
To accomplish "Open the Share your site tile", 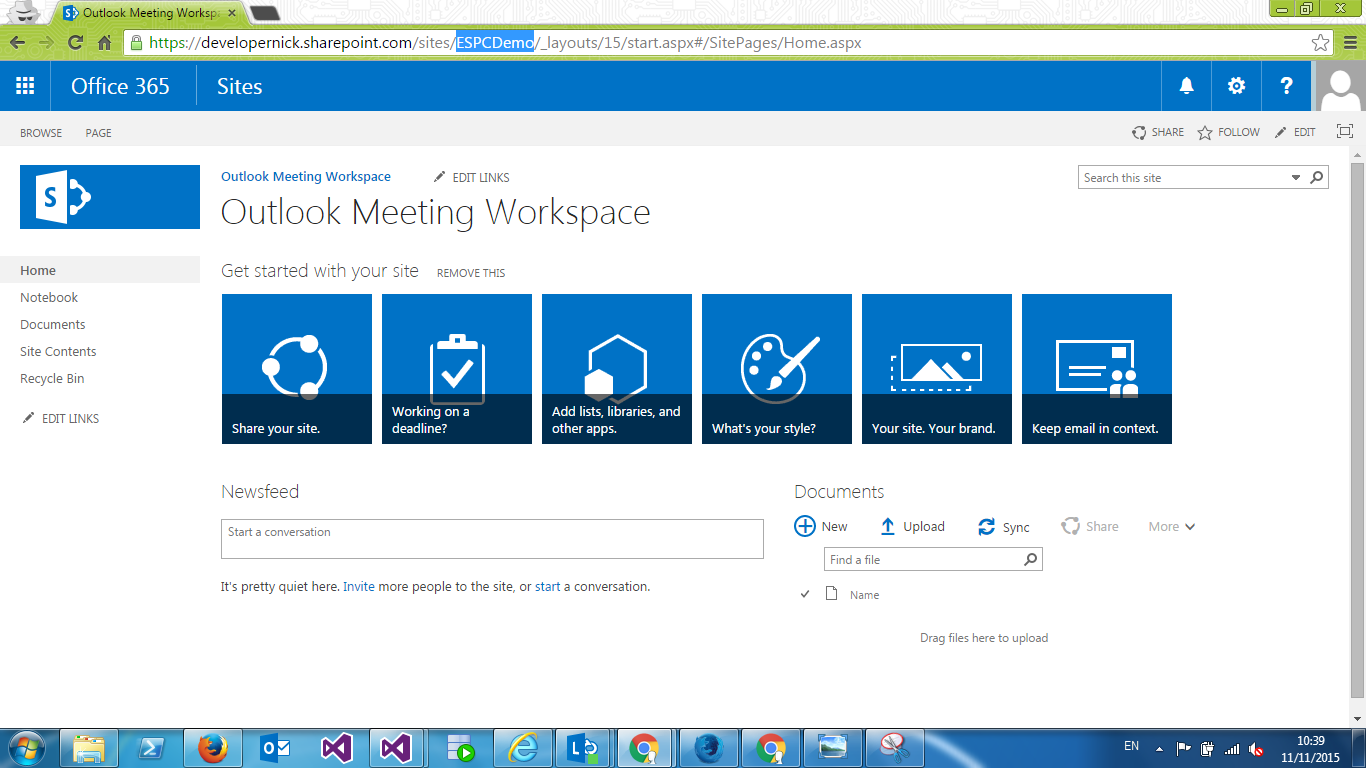I will click(x=297, y=369).
